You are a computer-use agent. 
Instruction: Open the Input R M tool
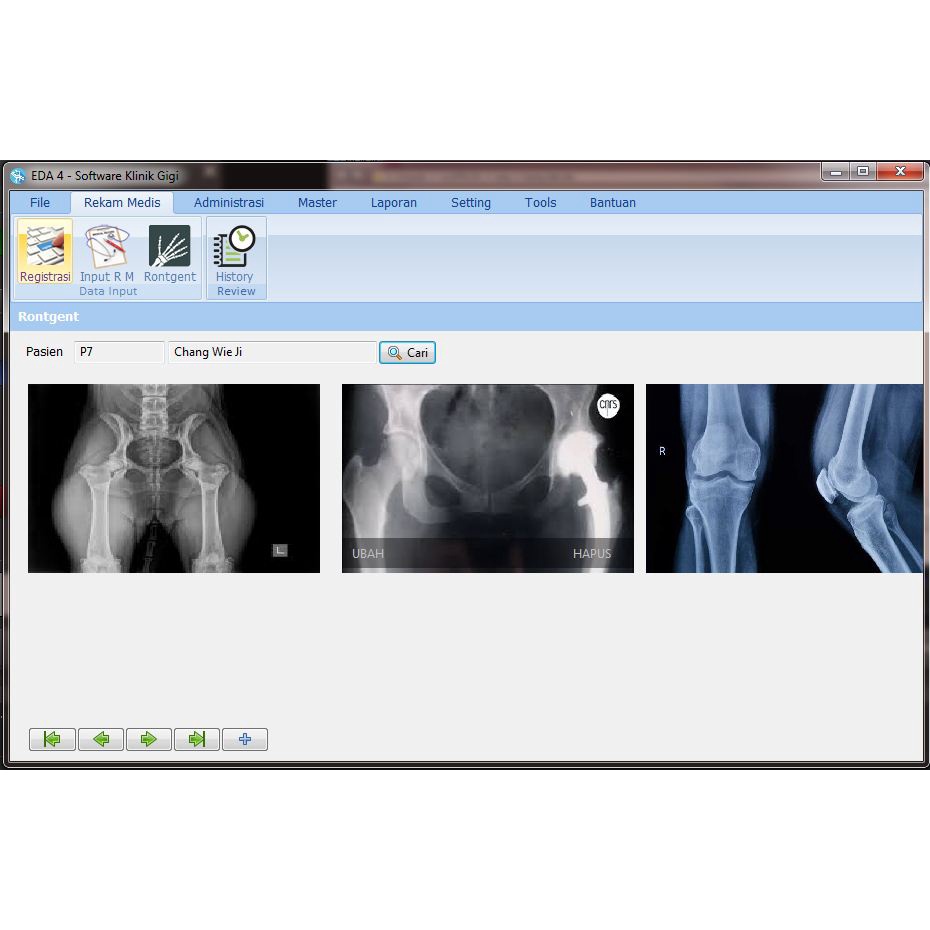[x=106, y=252]
